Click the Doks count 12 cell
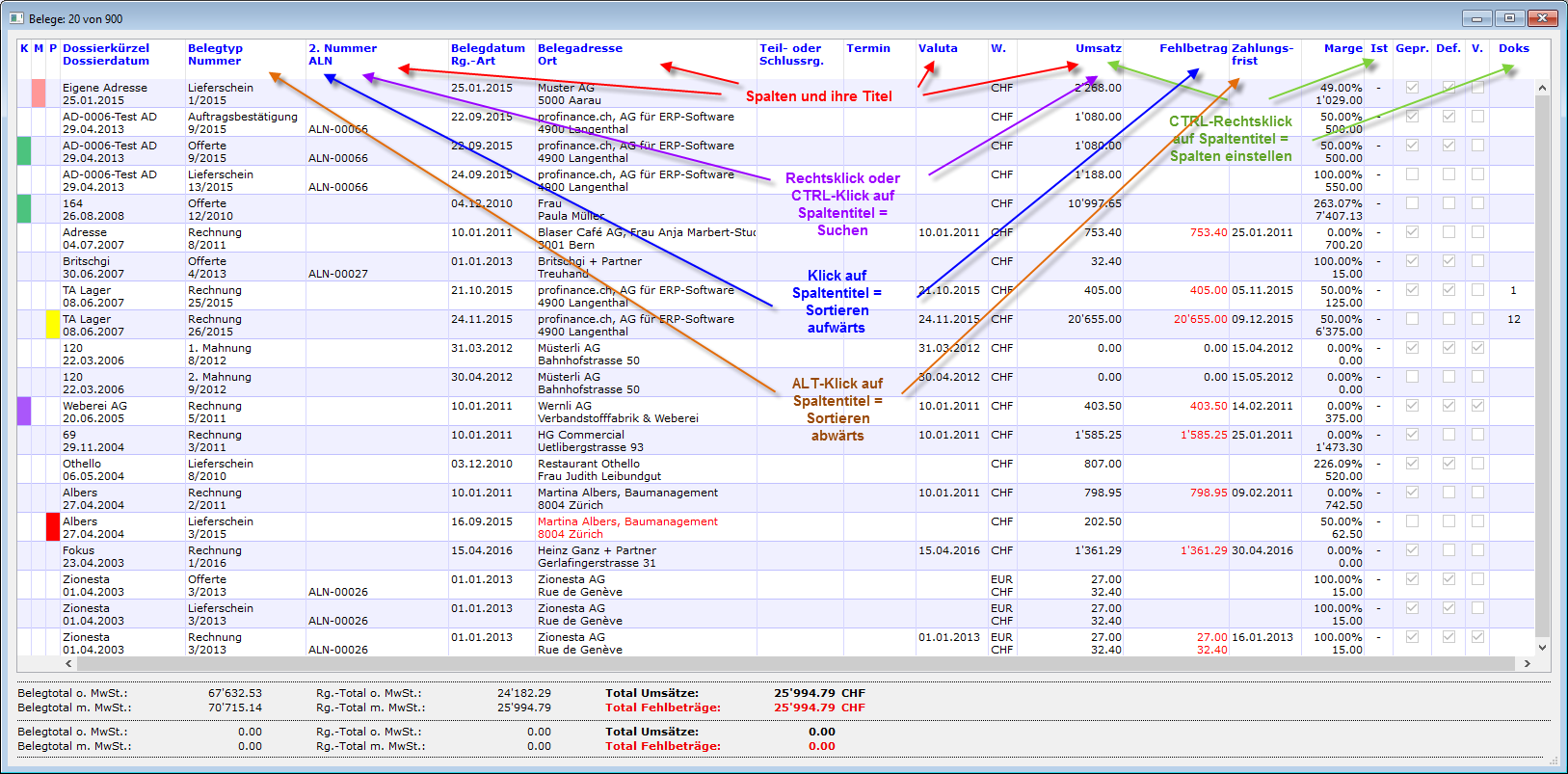The width and height of the screenshot is (1568, 774). click(1514, 319)
